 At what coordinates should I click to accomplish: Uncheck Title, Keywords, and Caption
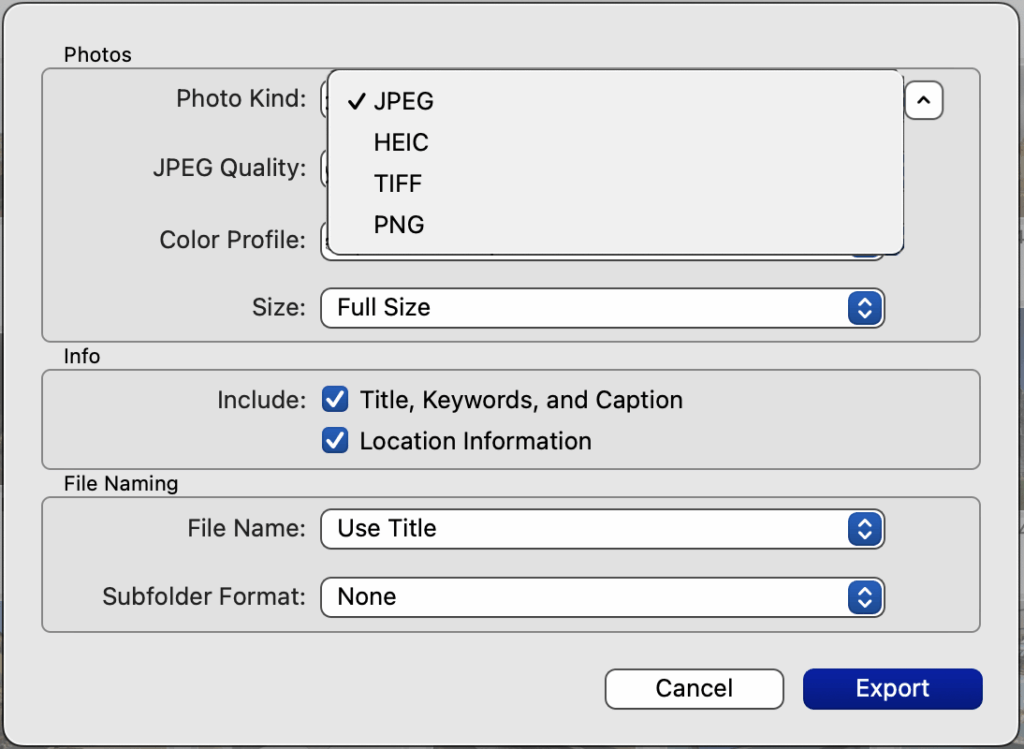(335, 400)
